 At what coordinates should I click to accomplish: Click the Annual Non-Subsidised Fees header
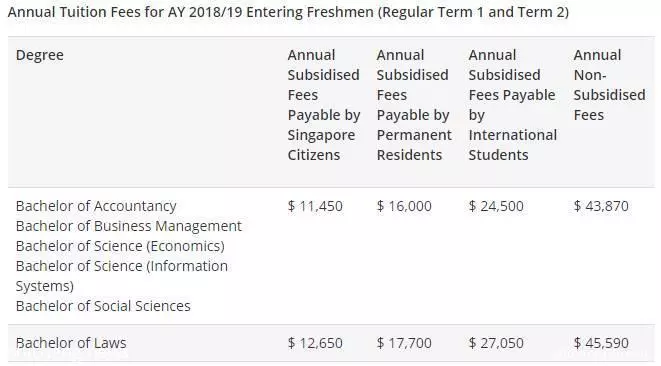(x=609, y=85)
